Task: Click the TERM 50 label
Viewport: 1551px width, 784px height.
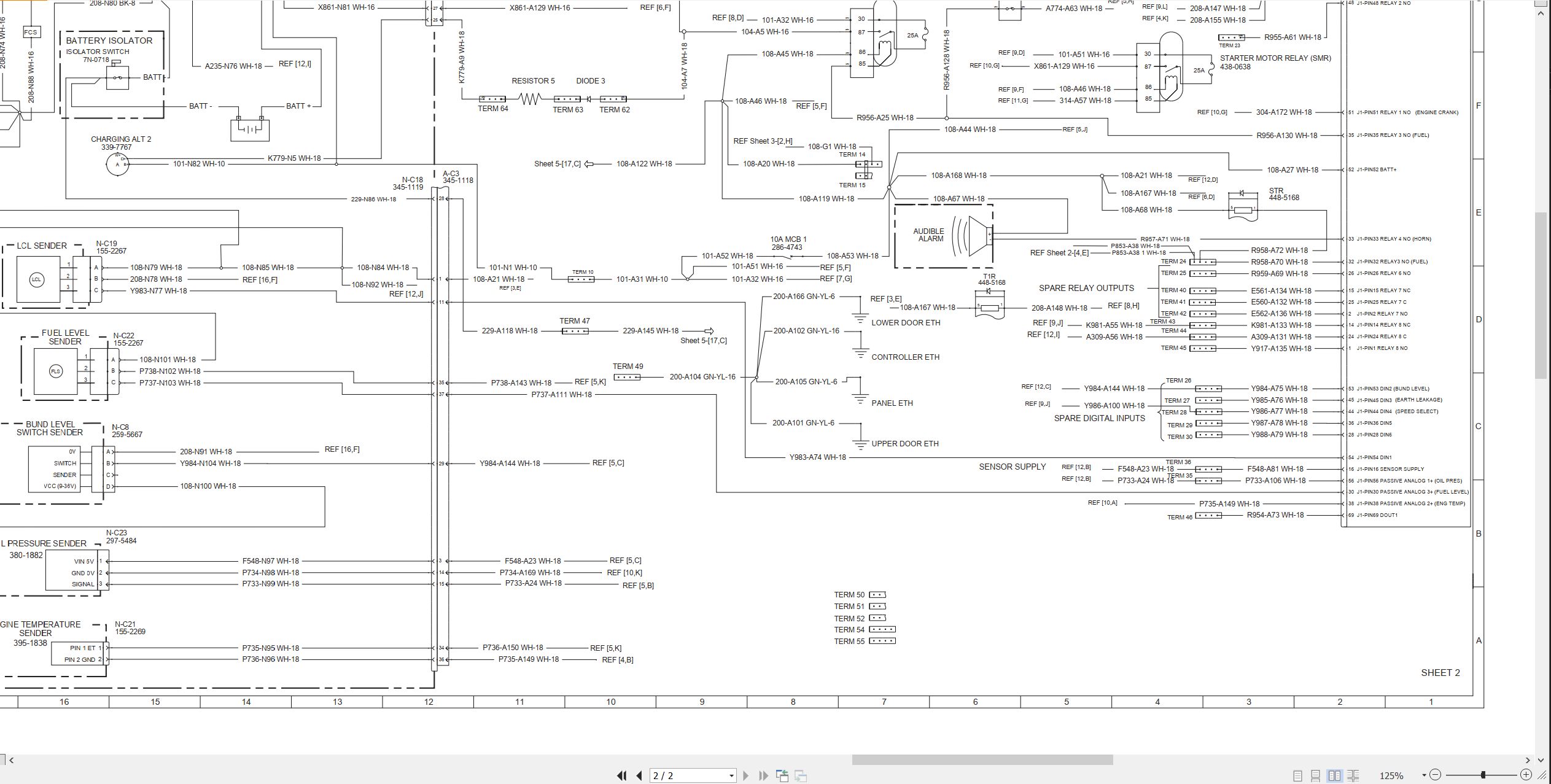Action: (849, 595)
